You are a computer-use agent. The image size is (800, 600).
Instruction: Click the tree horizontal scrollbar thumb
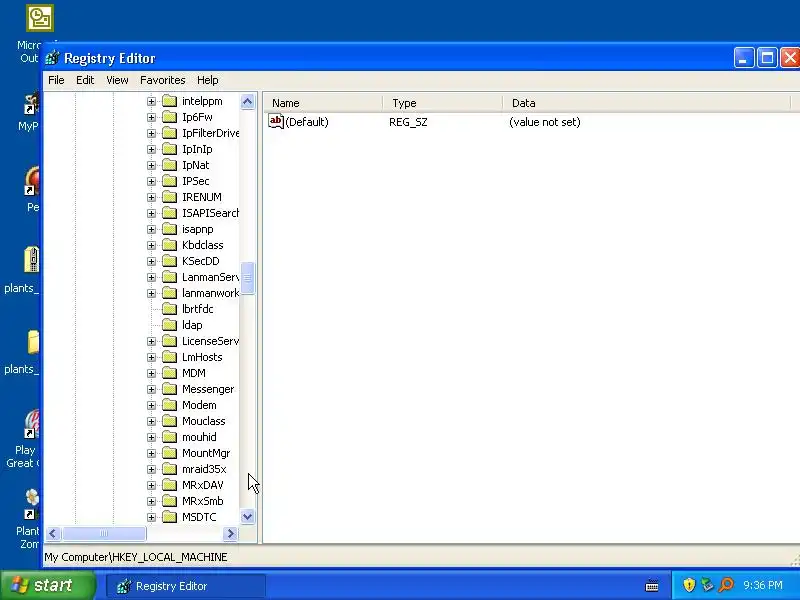(104, 534)
